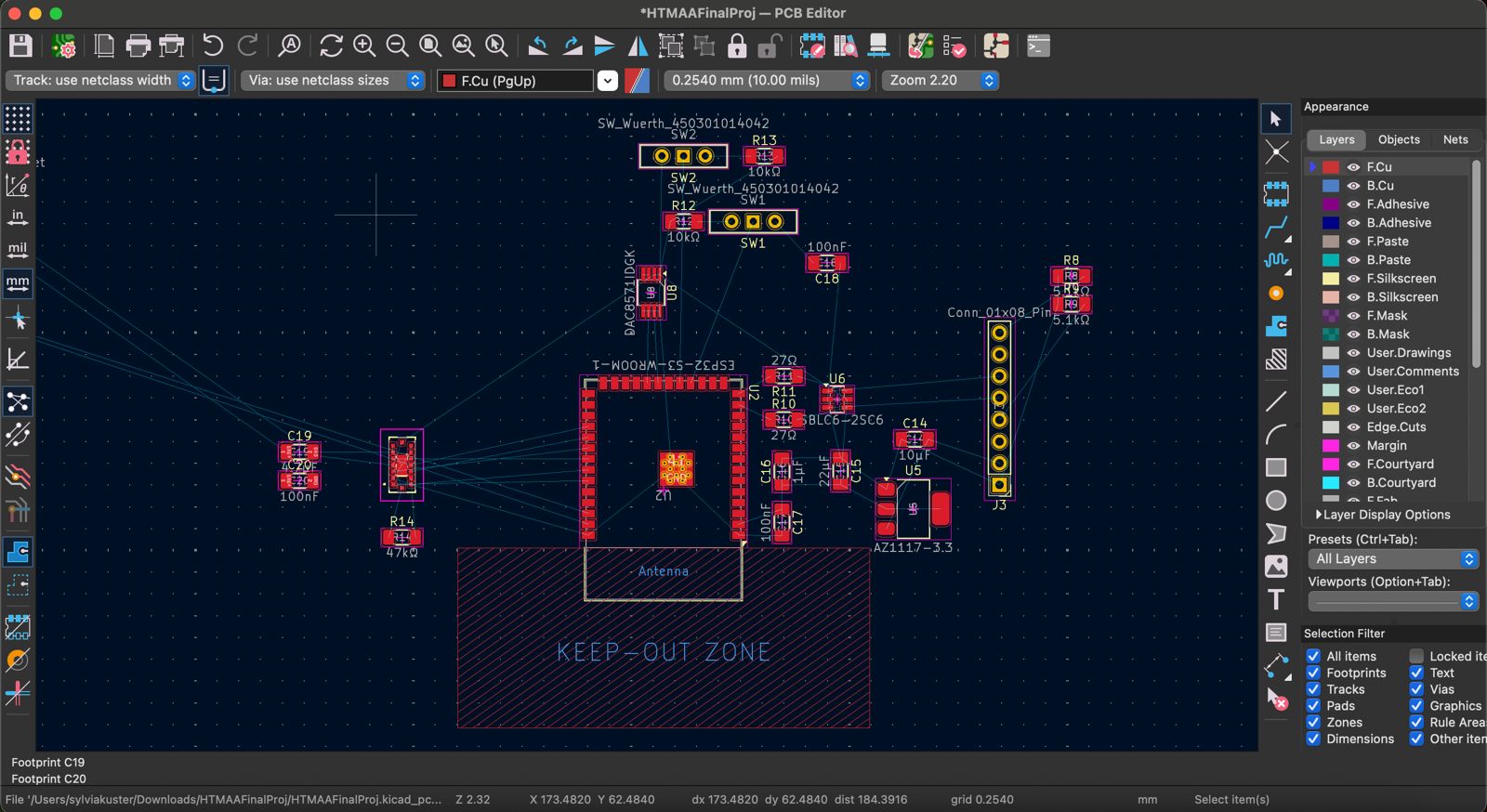Click the Millimeters unit icon
Screen dimensions: 1487x812
coord(18,282)
